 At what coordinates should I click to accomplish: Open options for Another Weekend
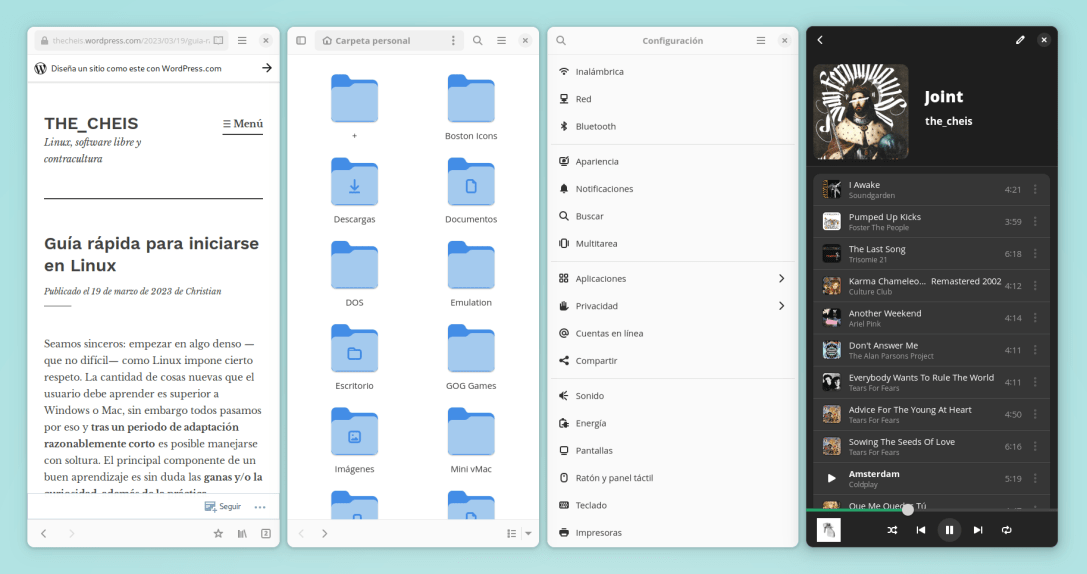coord(1035,318)
